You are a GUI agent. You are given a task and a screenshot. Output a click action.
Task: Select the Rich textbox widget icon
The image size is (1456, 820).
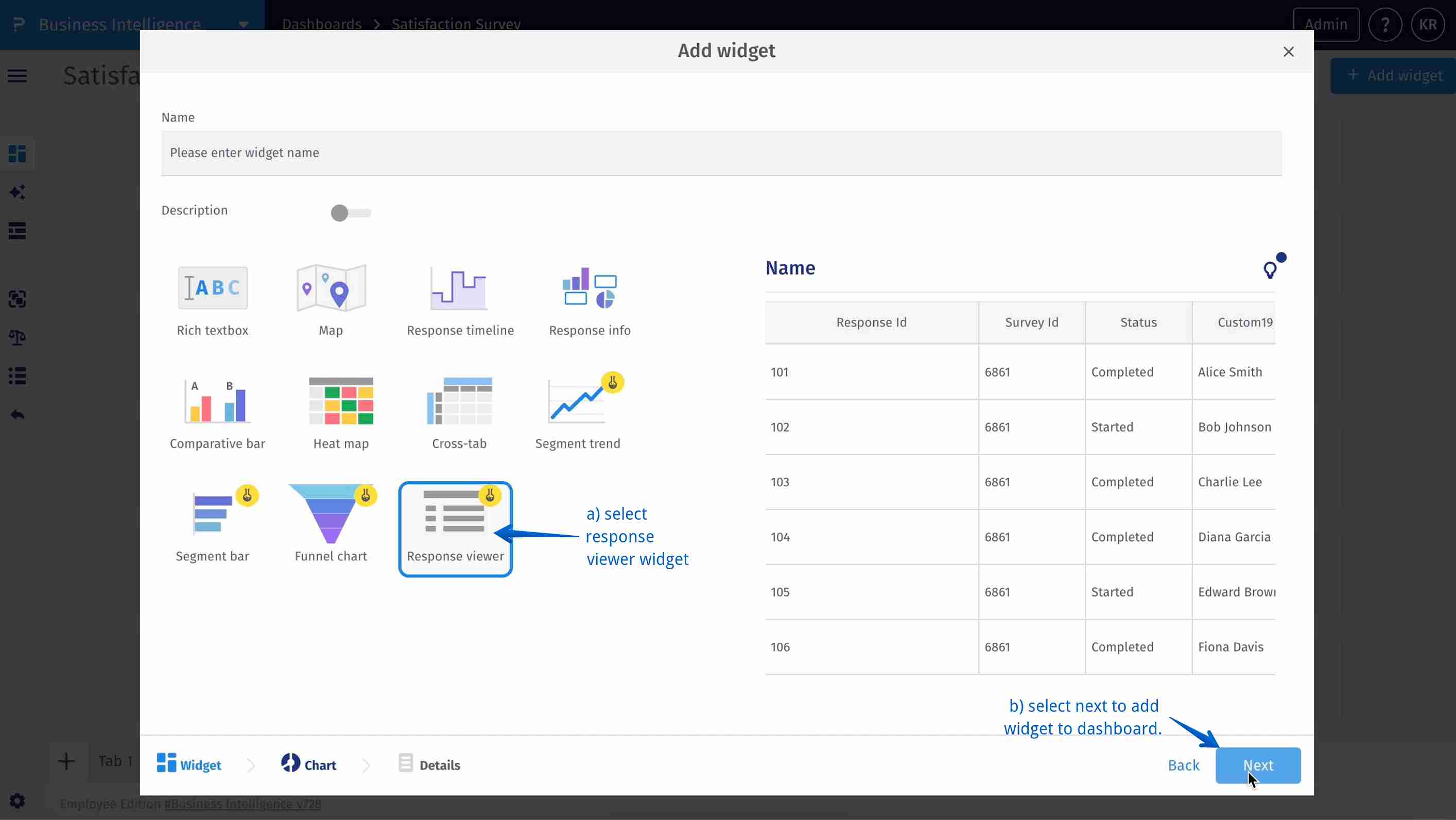tap(213, 288)
